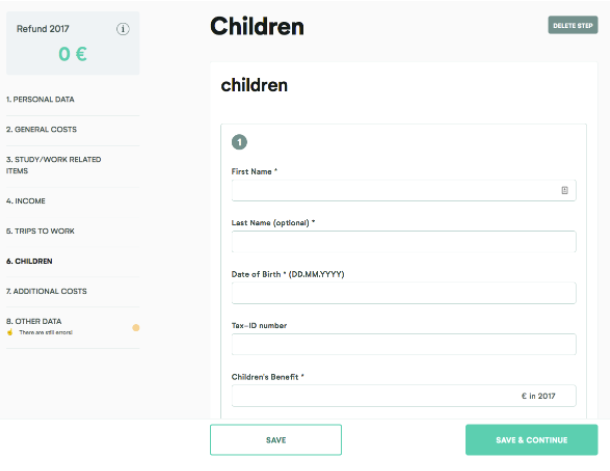Focus the Last Name input field
The image size is (610, 471).
[404, 242]
